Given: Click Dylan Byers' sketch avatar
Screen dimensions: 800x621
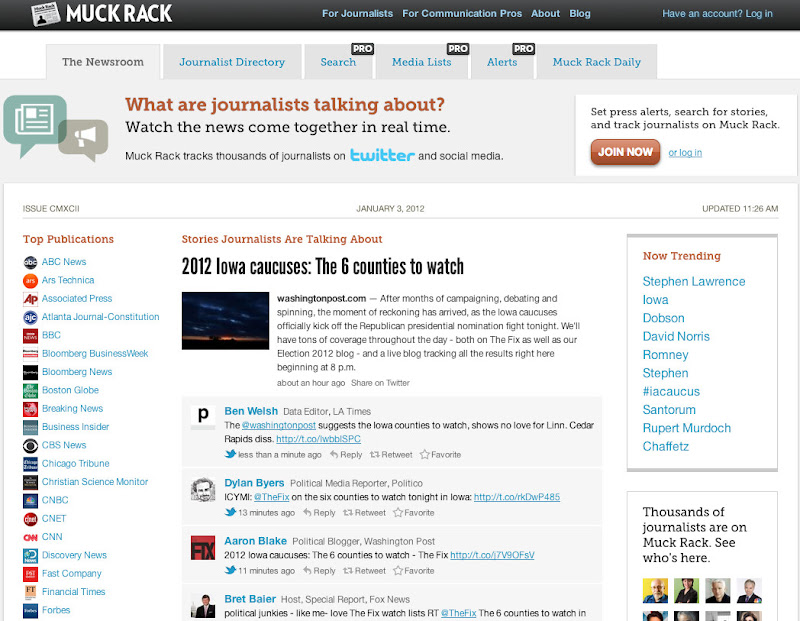Looking at the screenshot, I should click(x=203, y=489).
